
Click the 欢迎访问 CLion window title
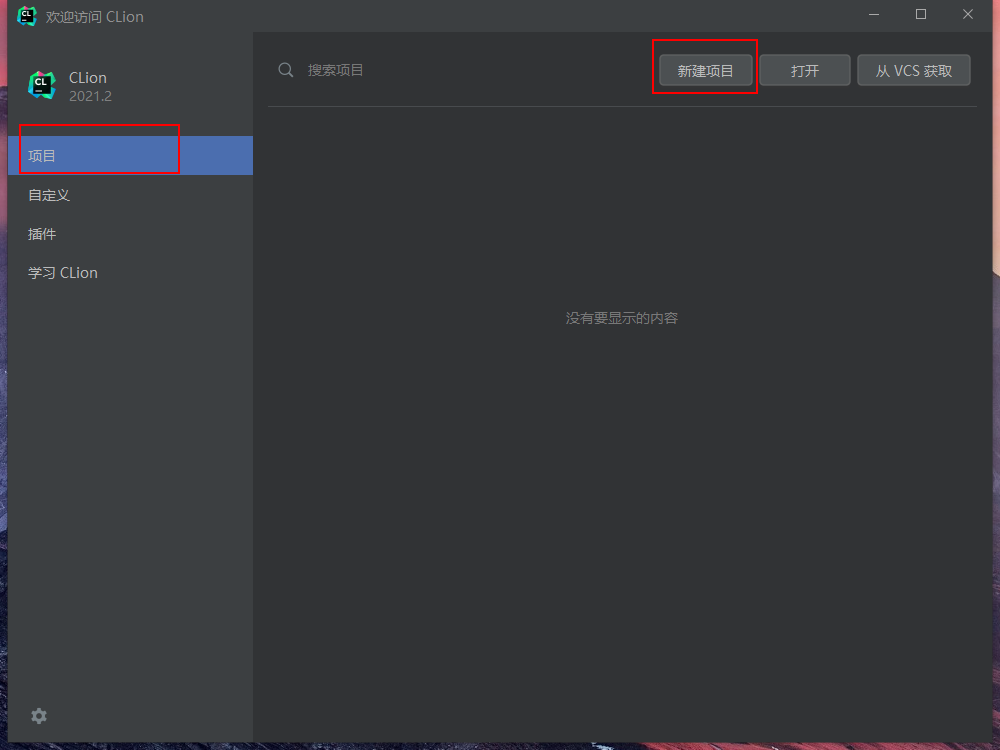(x=94, y=17)
